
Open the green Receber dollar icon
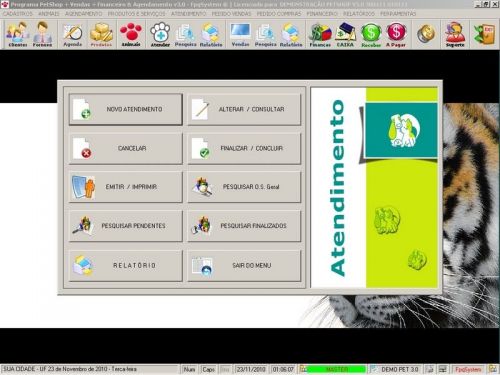click(x=371, y=34)
